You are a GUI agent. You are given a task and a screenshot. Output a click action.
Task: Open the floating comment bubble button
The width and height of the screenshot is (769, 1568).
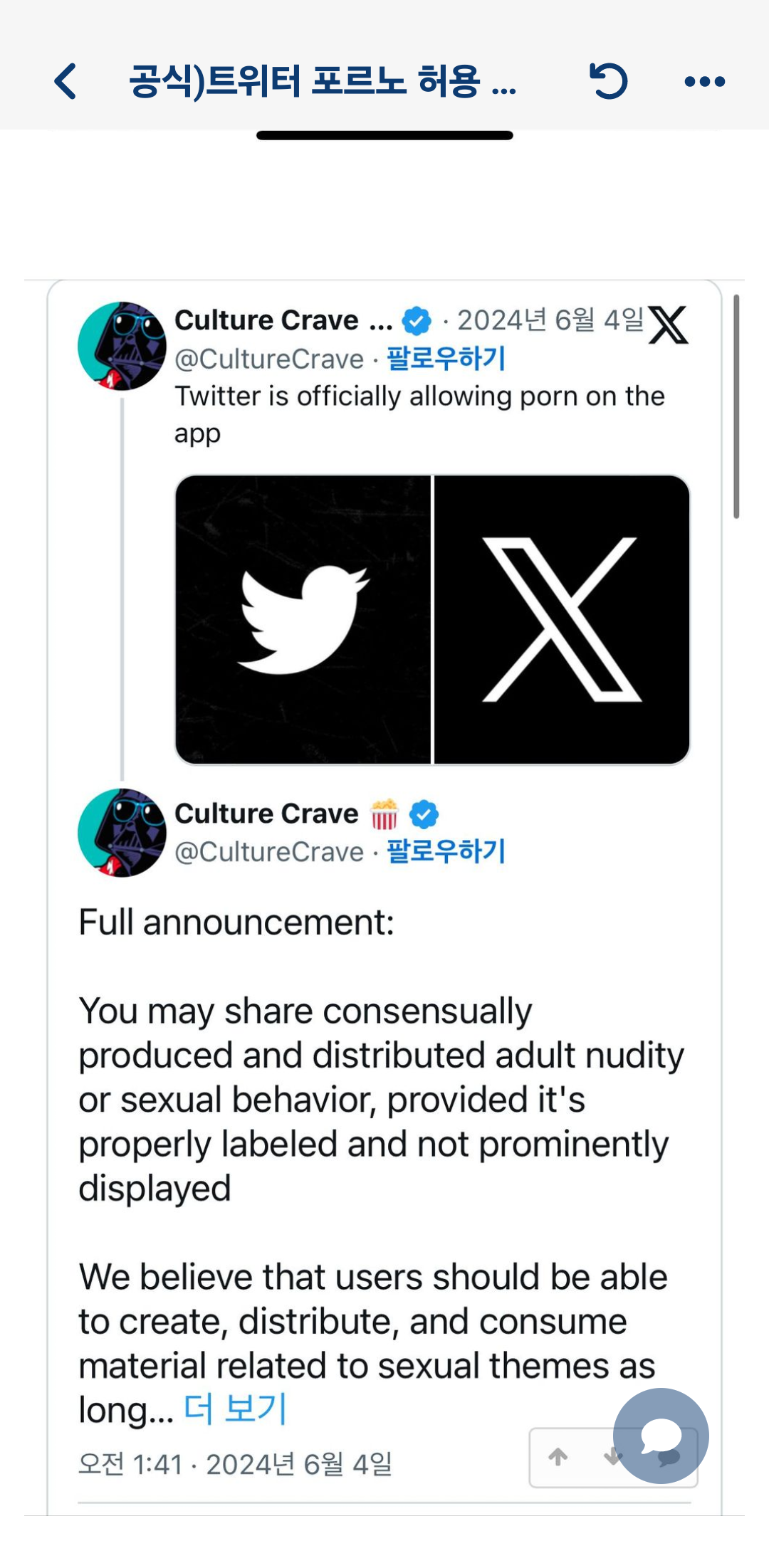click(x=661, y=1436)
